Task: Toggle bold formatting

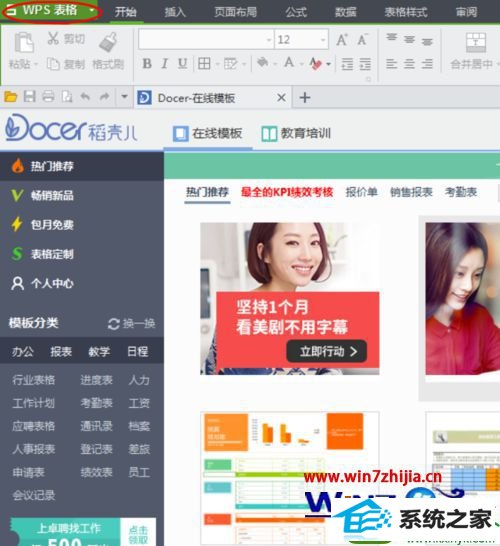Action: click(147, 63)
